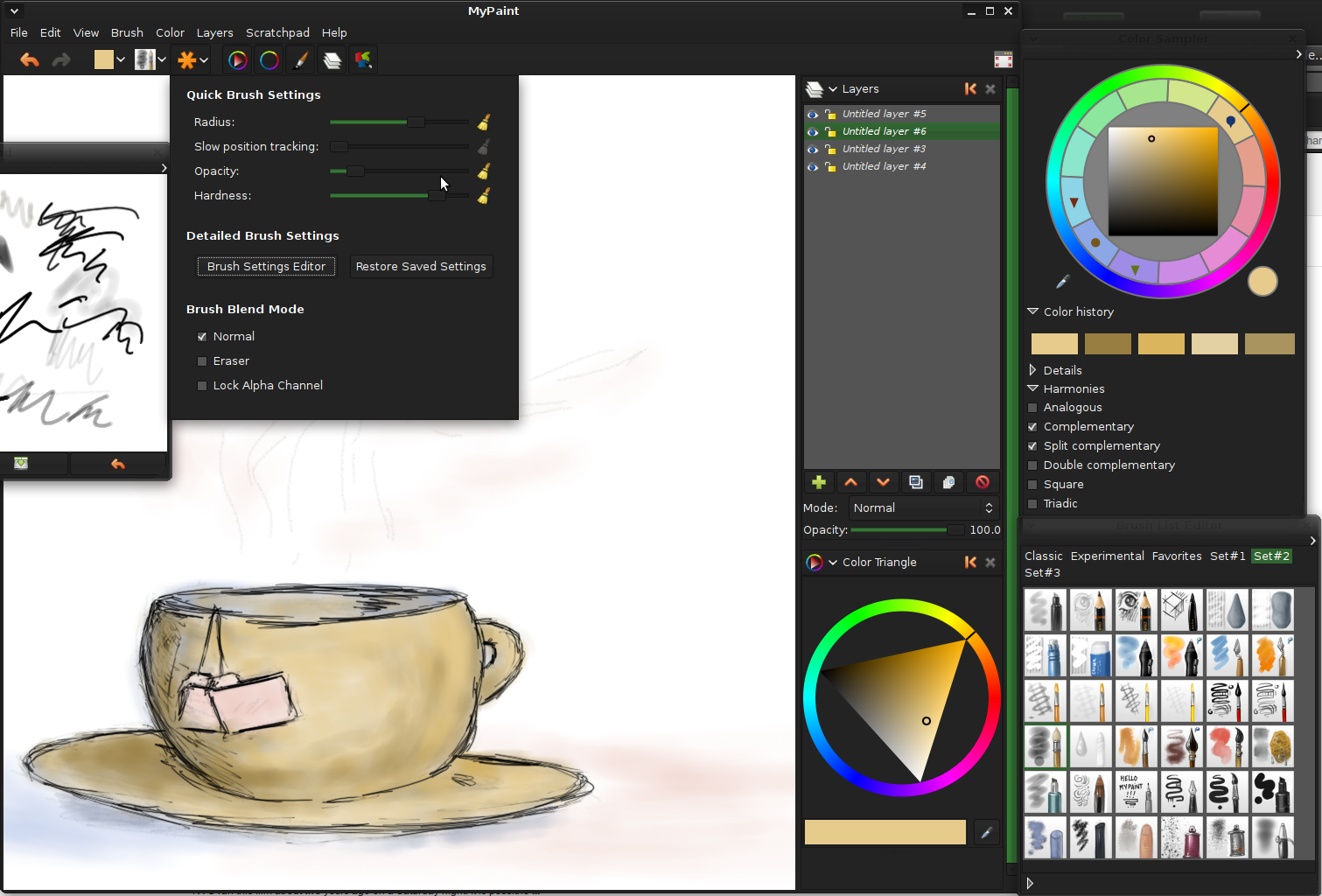The width and height of the screenshot is (1322, 896).
Task: Click the scratchpad toolbar icon
Action: tap(363, 59)
